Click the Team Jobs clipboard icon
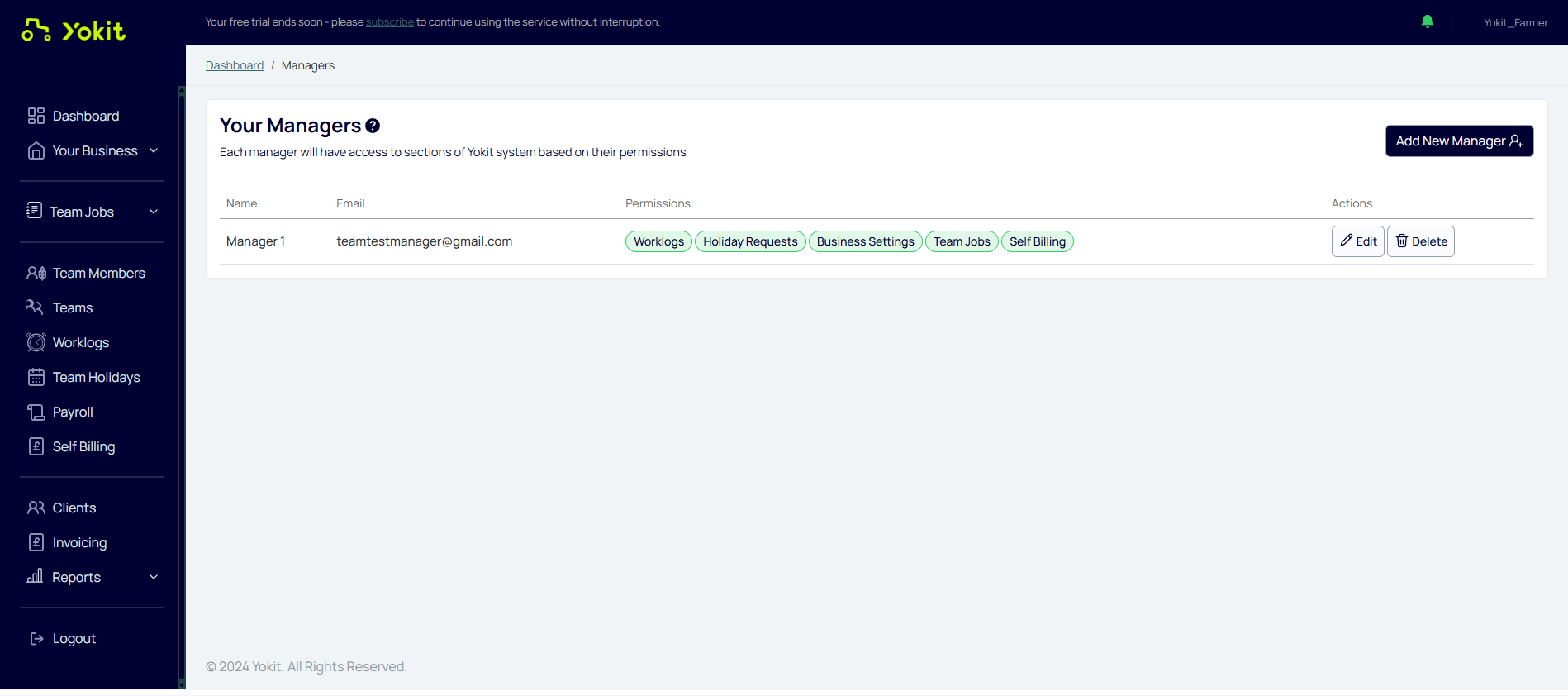Screen dimensions: 1568x696 coord(34,211)
